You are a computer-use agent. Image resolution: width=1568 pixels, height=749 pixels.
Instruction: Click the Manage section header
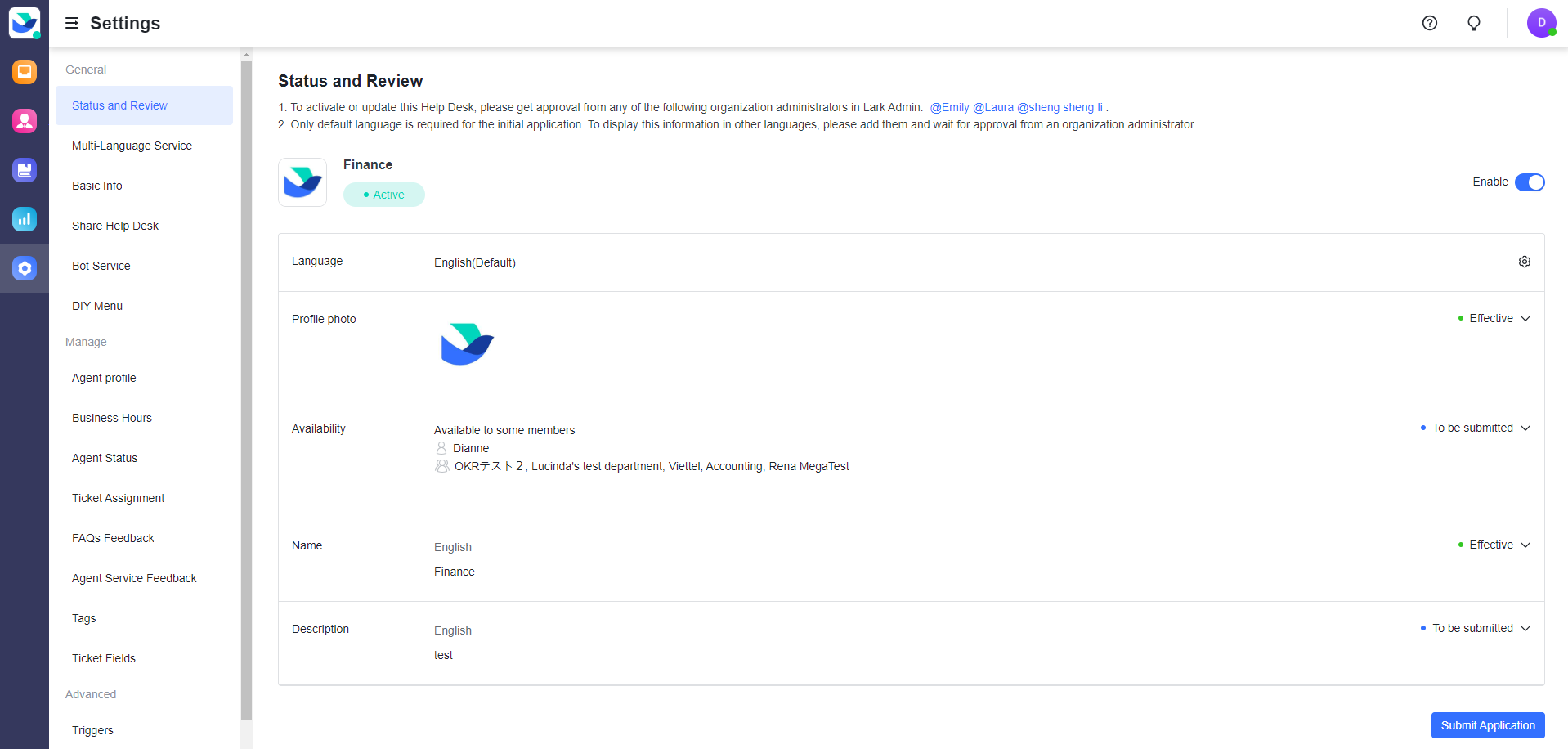click(x=86, y=342)
